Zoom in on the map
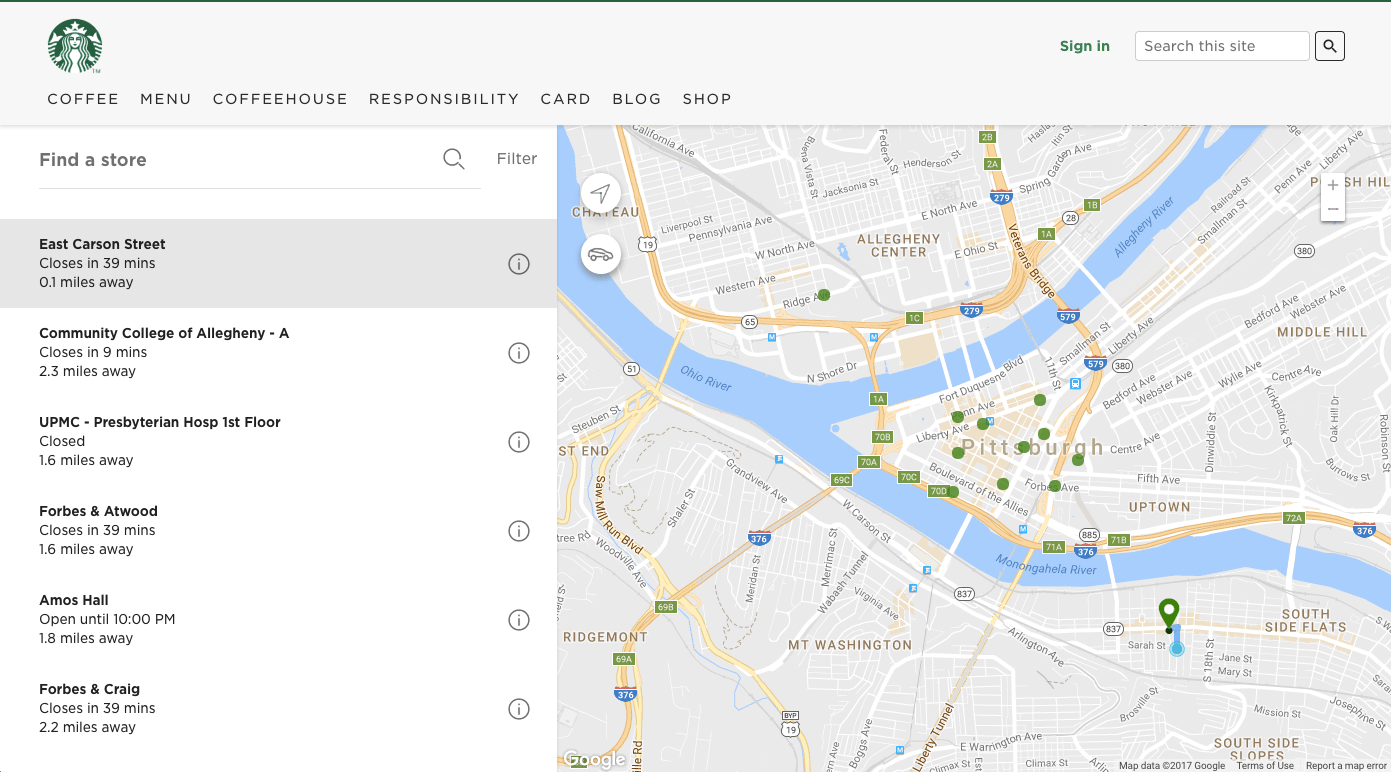The width and height of the screenshot is (1391, 772). click(1333, 185)
